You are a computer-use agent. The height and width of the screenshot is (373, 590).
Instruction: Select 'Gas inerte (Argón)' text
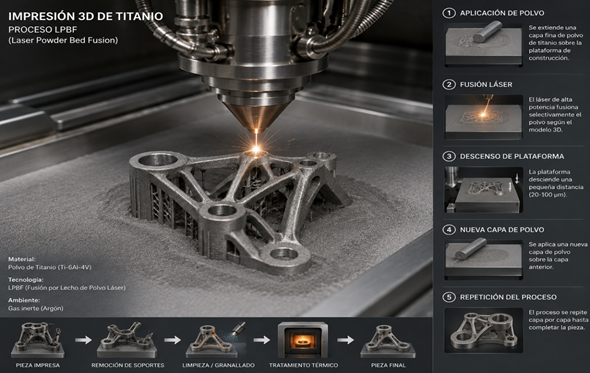click(36, 308)
